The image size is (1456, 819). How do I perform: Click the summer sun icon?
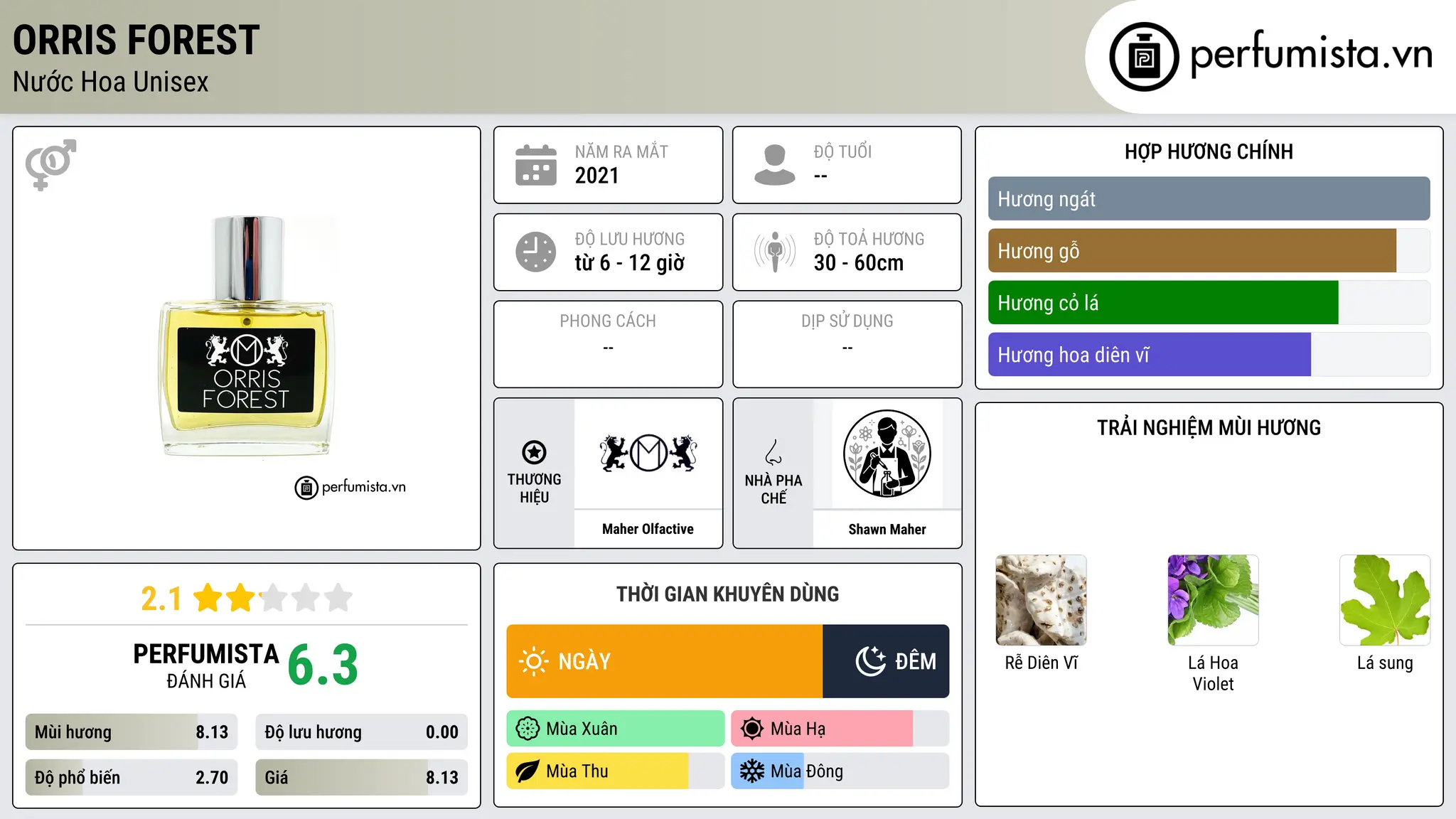752,729
